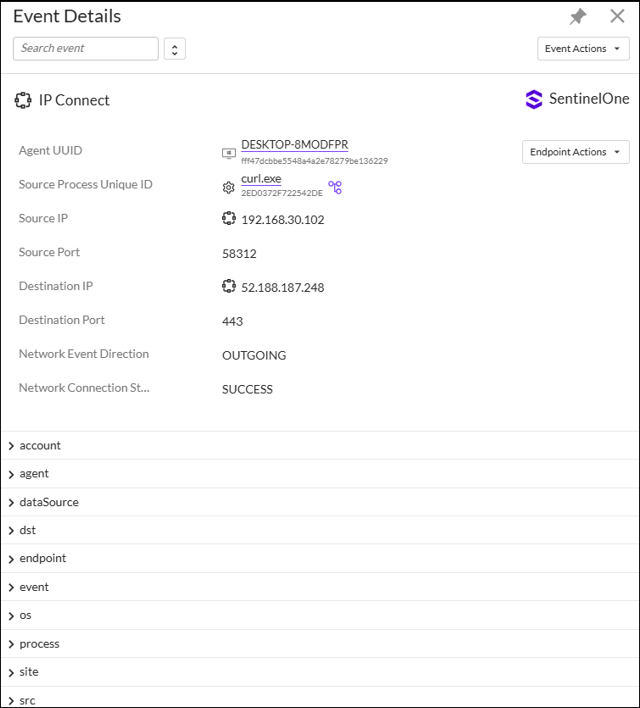Click the SentinelOne logo

pos(577,99)
